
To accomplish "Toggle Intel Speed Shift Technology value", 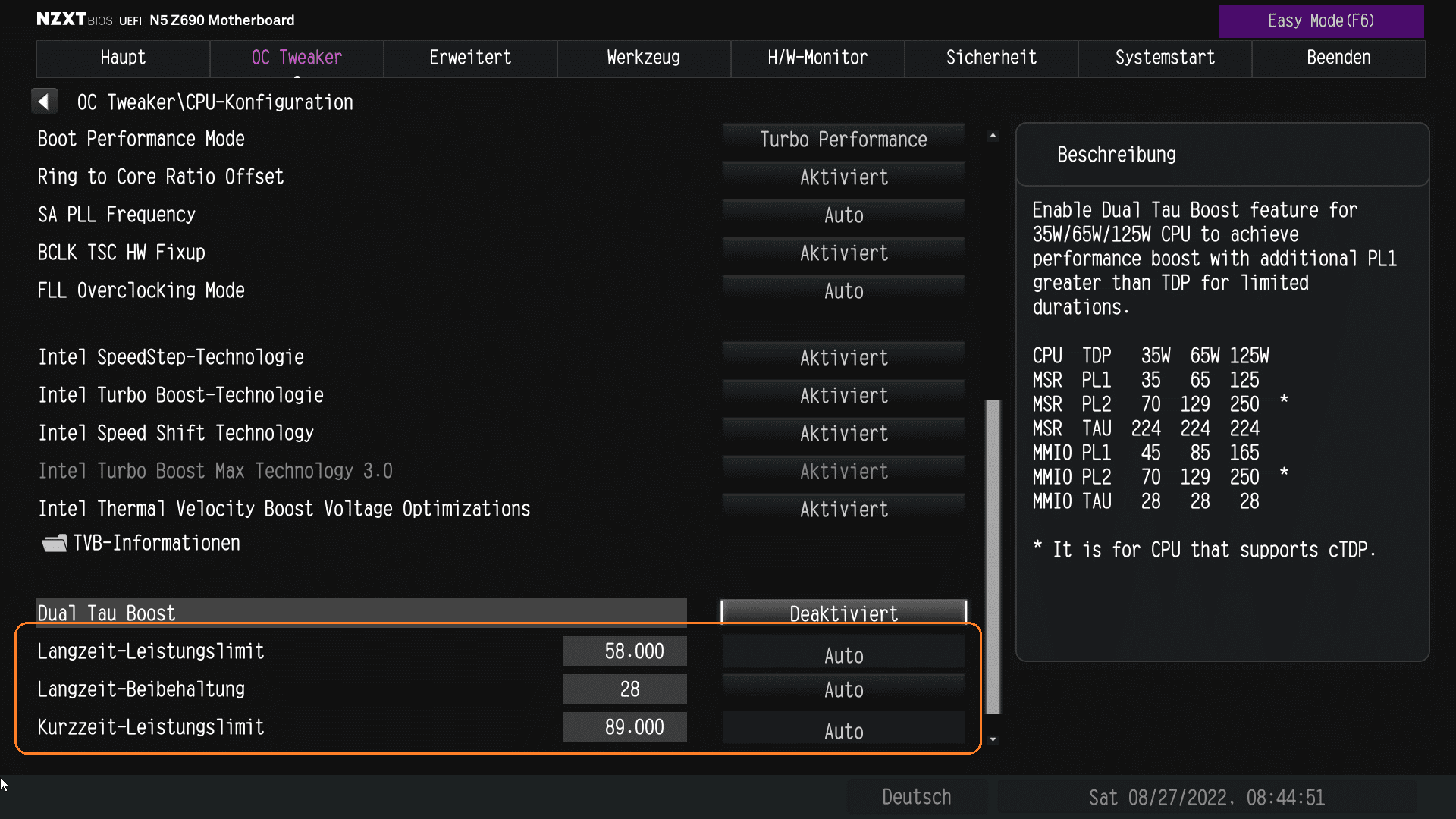I will (843, 434).
